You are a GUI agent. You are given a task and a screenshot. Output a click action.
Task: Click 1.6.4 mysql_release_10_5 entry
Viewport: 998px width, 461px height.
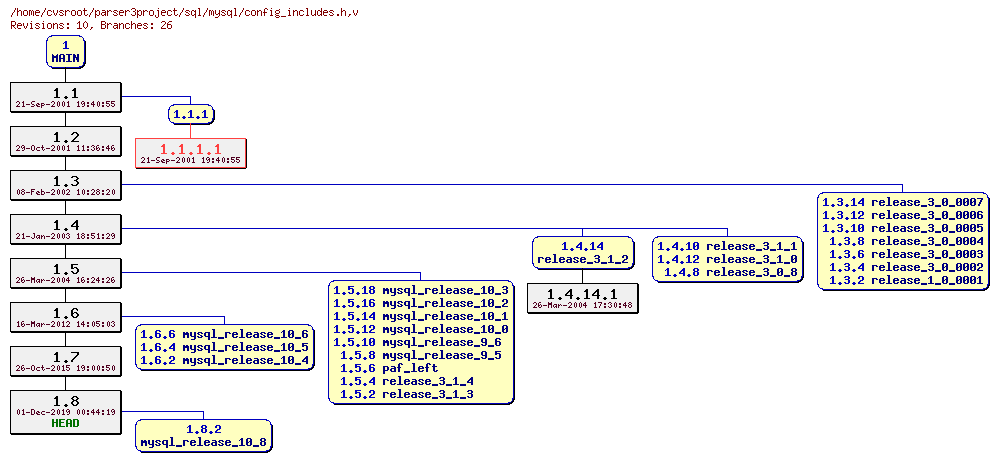pyautogui.click(x=225, y=347)
